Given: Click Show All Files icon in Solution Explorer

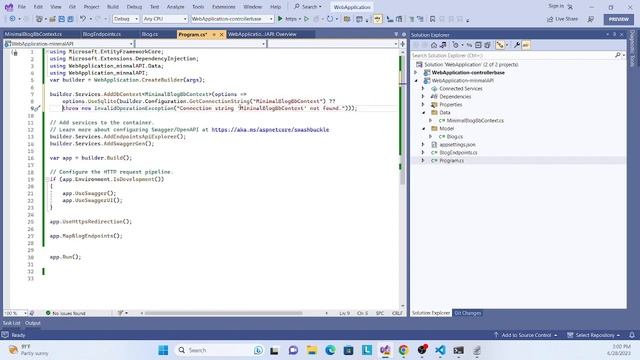Looking at the screenshot, I should tap(487, 45).
